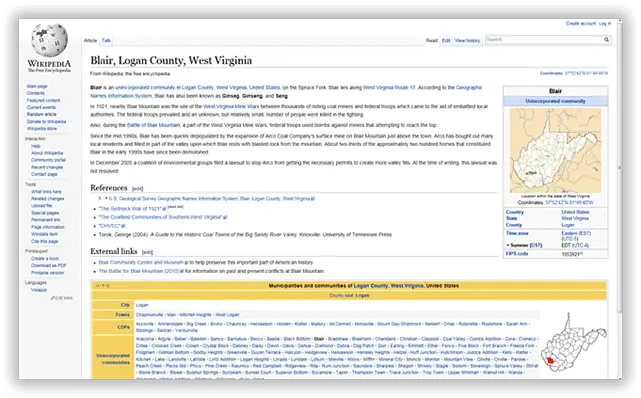The image size is (641, 398).
Task: Click Upload file link
Action: click(42, 206)
